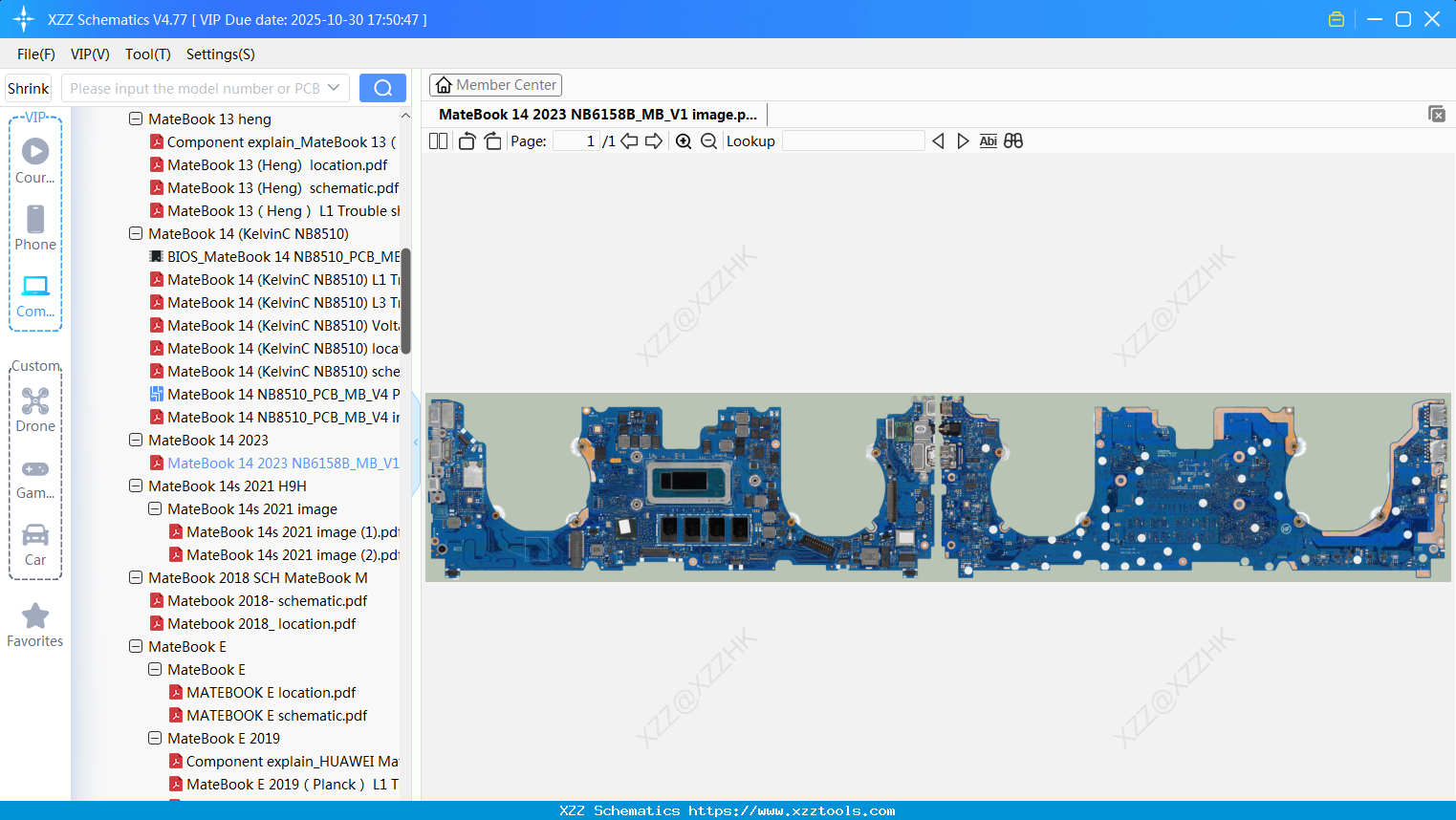Collapse the MateBook 13 heng folder

tap(136, 119)
